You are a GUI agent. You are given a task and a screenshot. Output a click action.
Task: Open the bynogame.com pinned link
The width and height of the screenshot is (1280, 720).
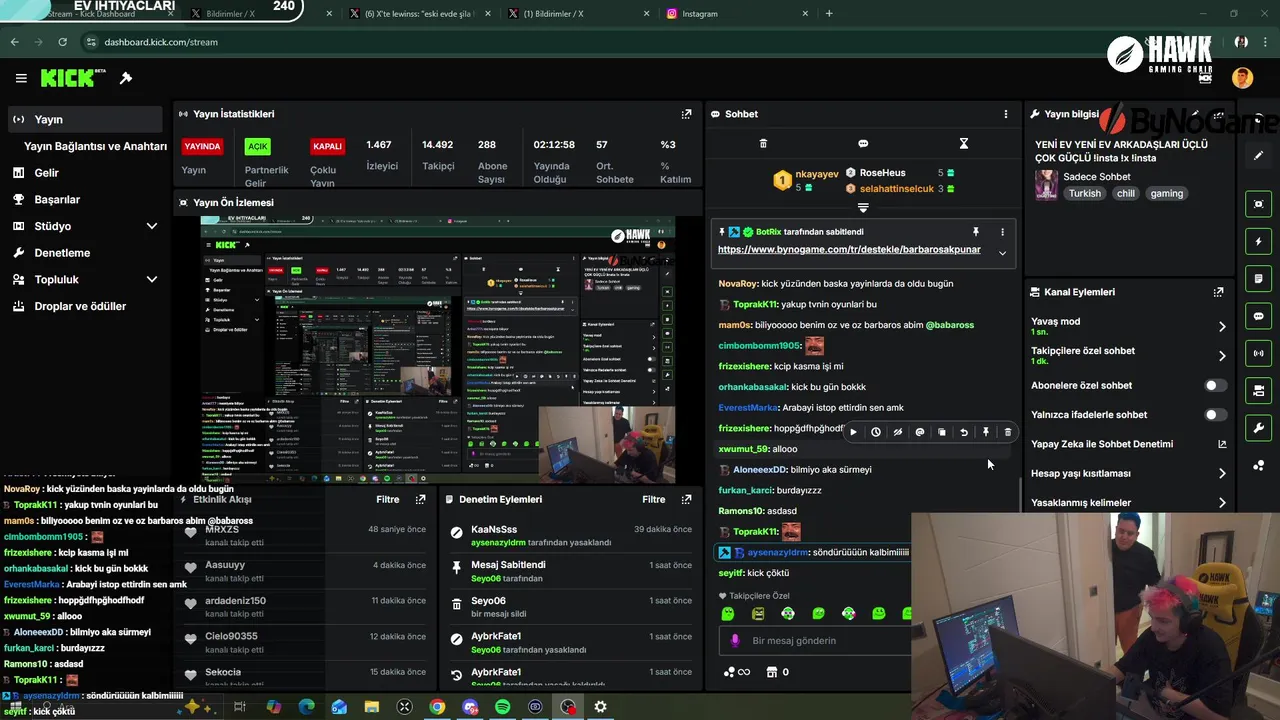[849, 249]
